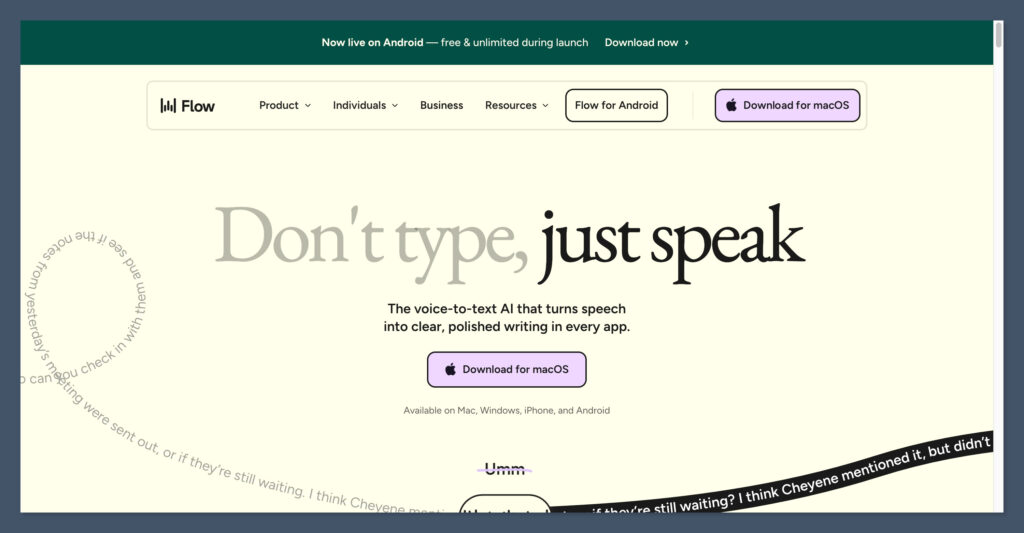This screenshot has width=1024, height=533.
Task: Click the struck-through Umm text
Action: (504, 468)
